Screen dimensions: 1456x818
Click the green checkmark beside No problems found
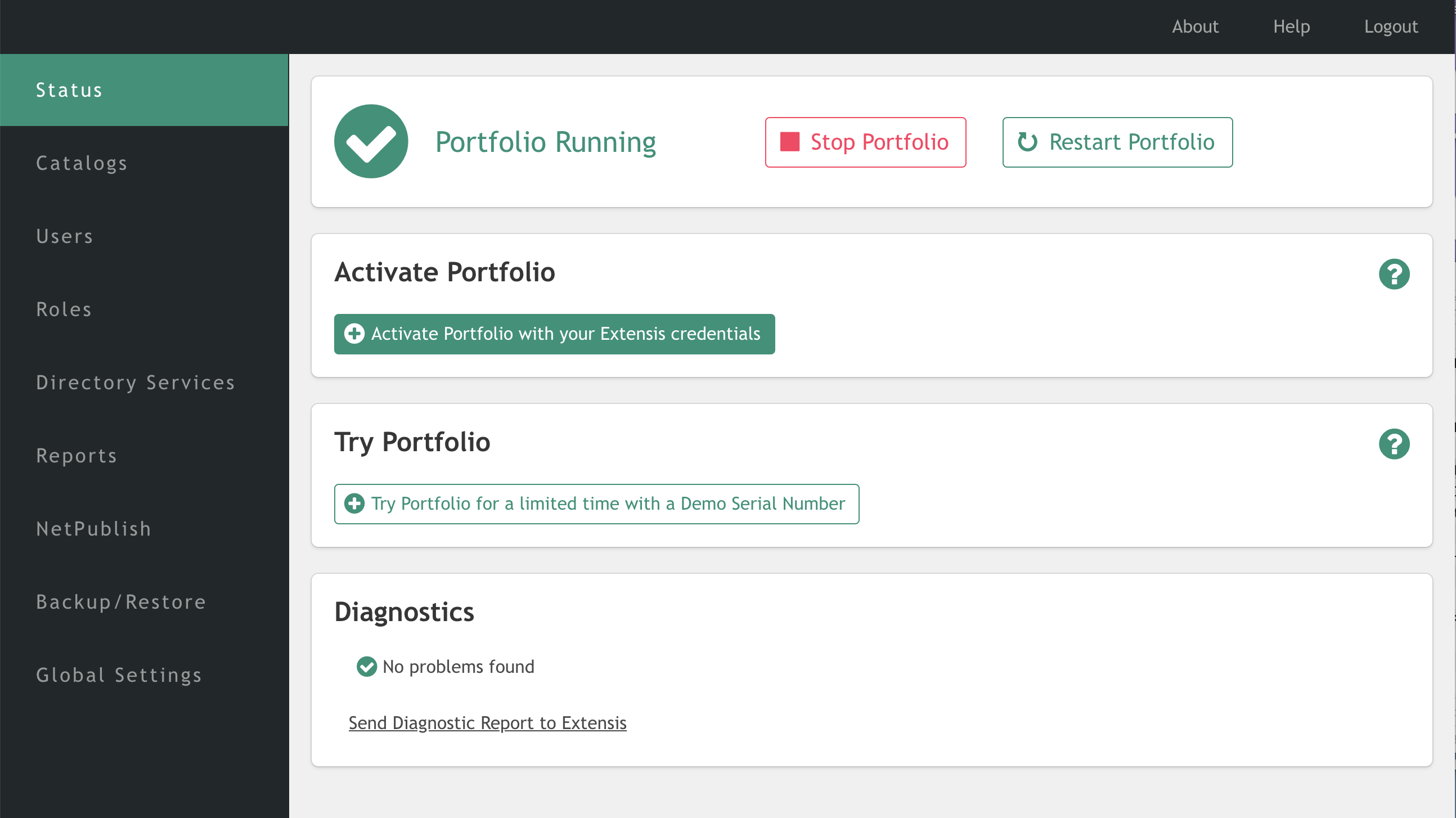coord(366,667)
